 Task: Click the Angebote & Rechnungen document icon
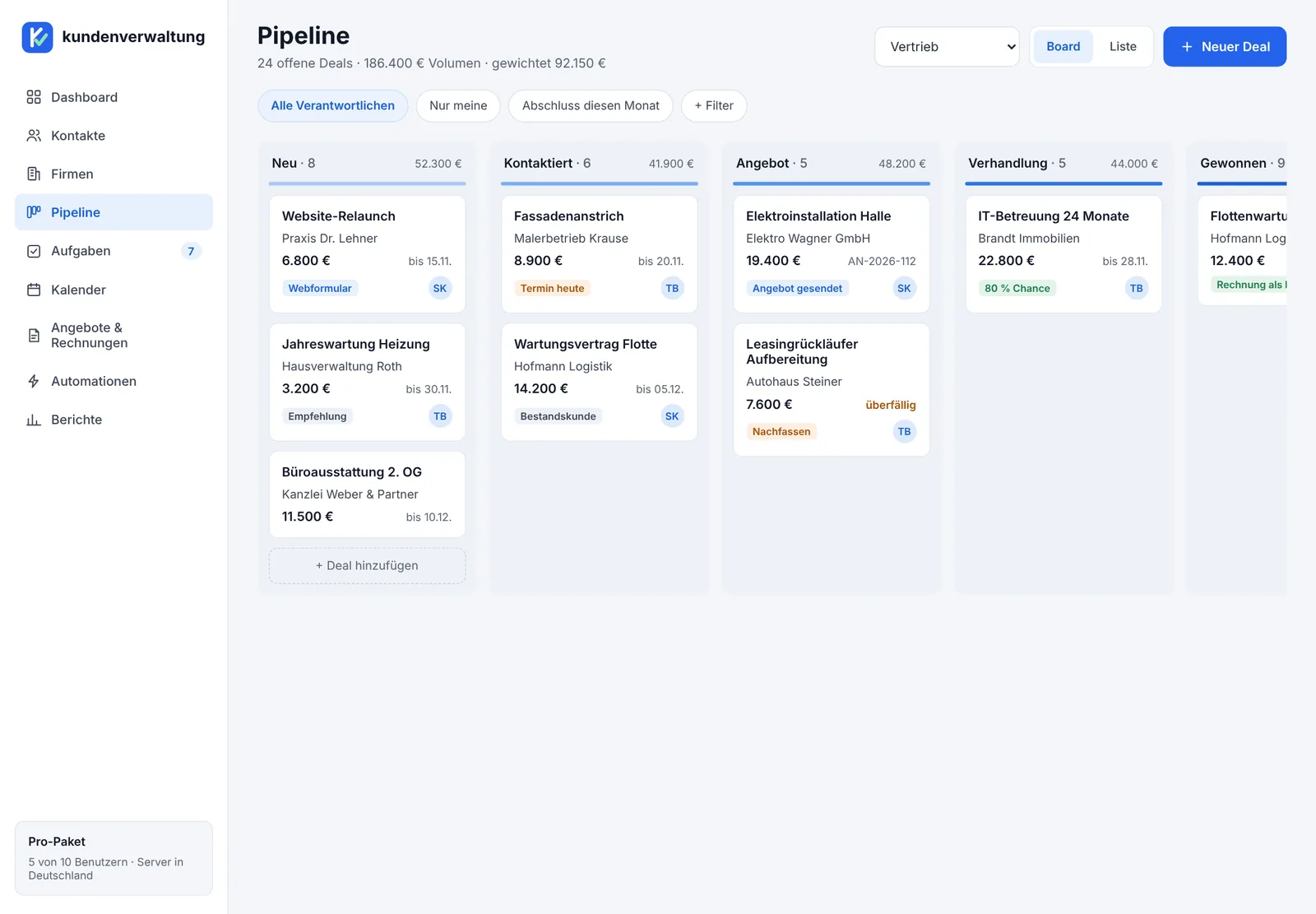[34, 335]
